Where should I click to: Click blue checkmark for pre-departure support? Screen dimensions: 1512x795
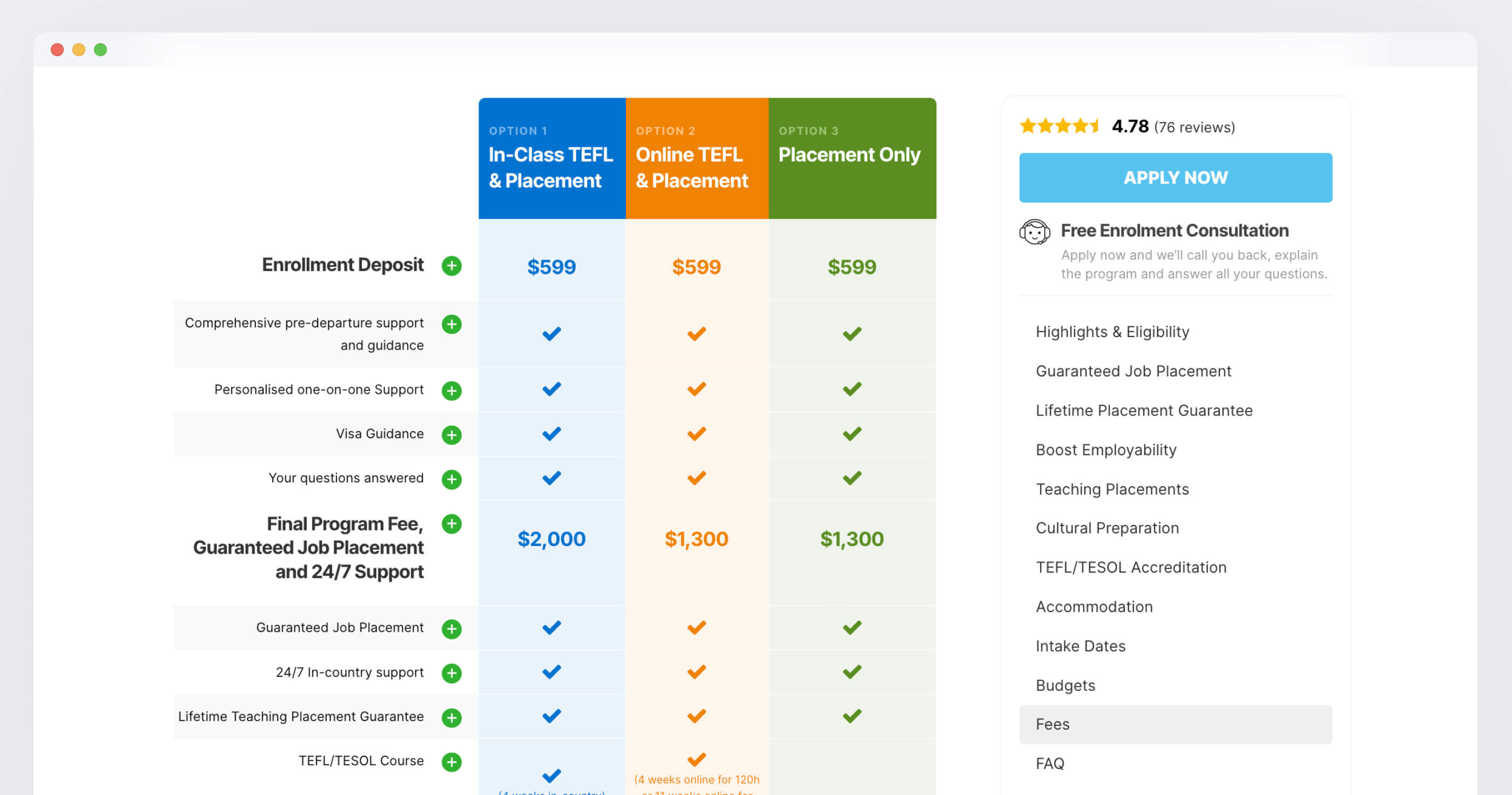pos(551,334)
